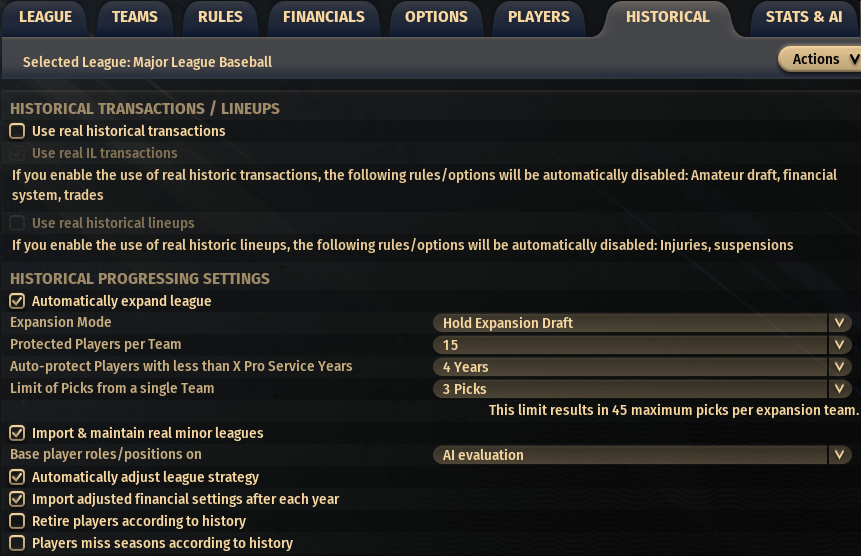Enable use real historical transactions

[17, 131]
